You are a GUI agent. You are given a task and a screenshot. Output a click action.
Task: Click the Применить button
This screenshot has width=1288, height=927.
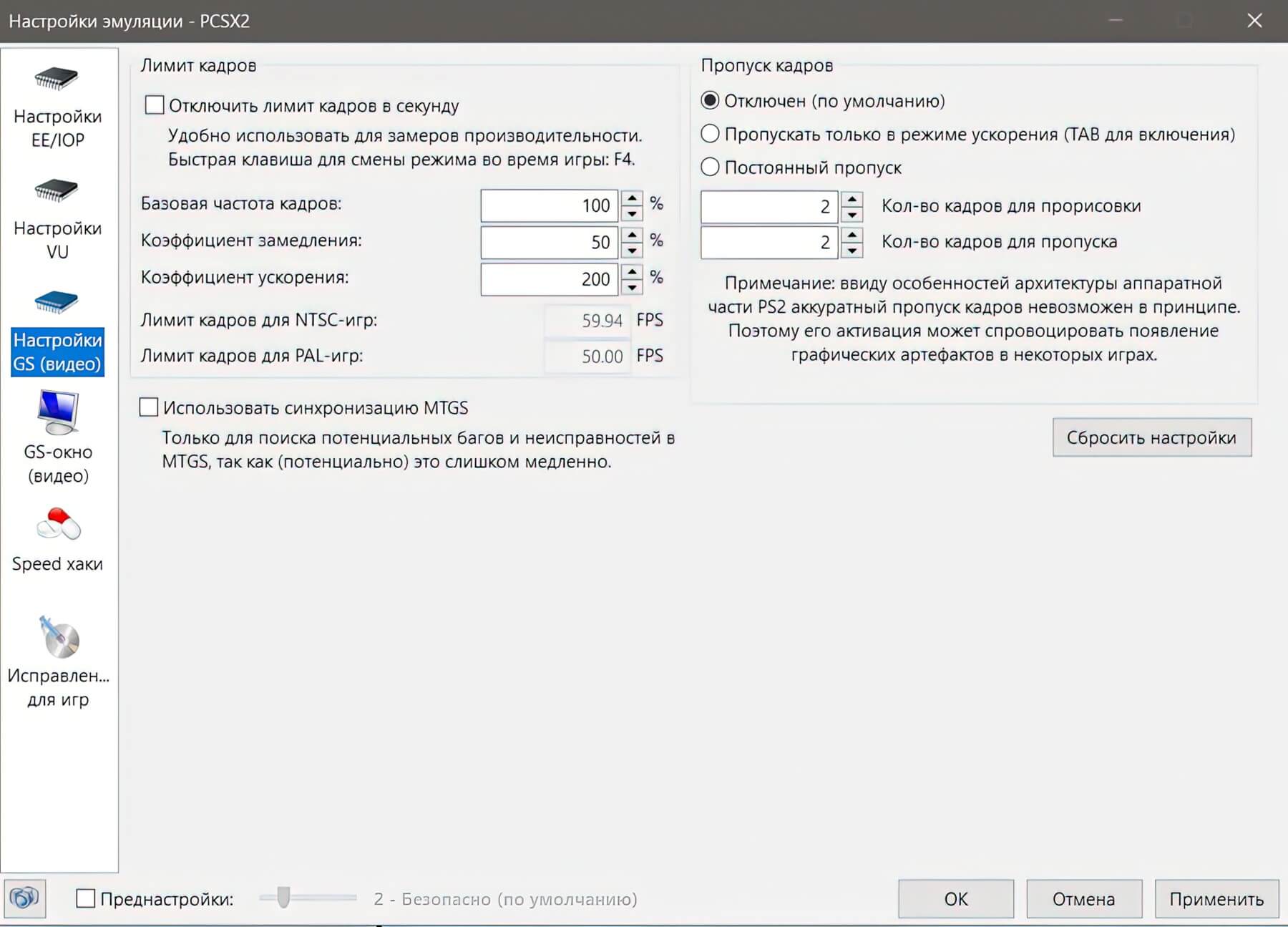(x=1216, y=898)
